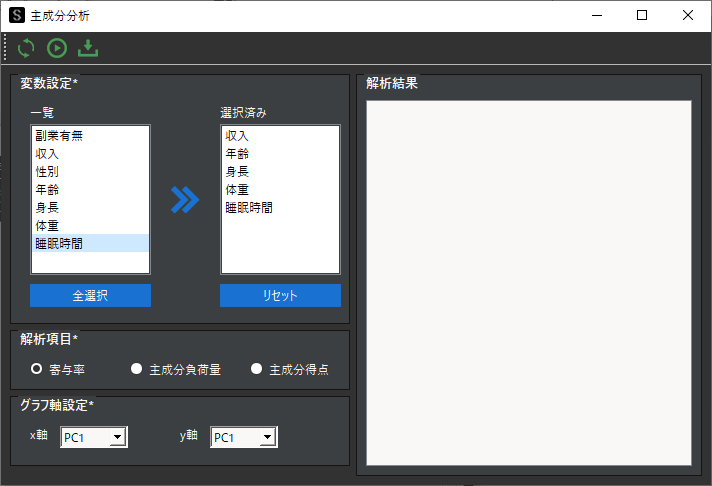Minimize the 主成分分析 window
Viewport: 712px width, 486px height.
point(597,15)
